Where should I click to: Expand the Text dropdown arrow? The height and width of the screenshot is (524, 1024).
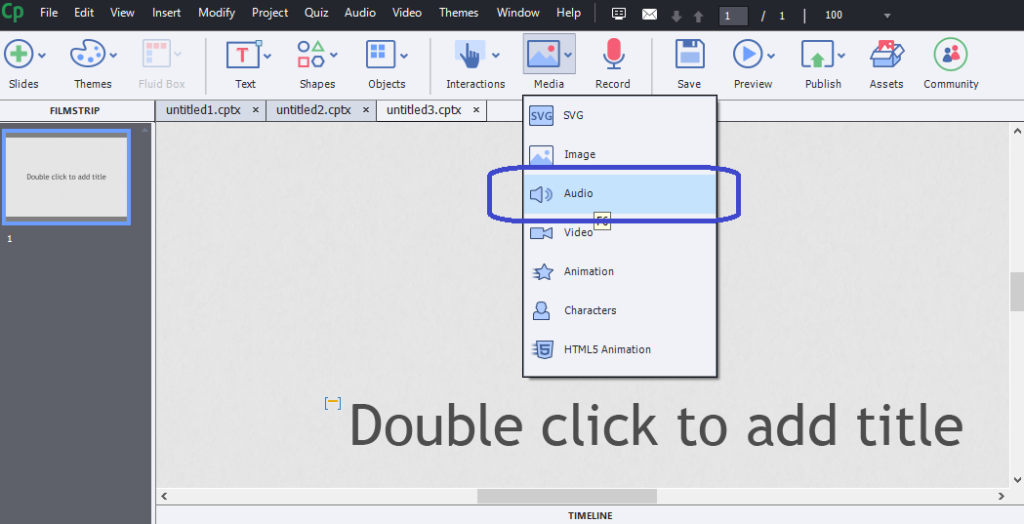coord(267,56)
